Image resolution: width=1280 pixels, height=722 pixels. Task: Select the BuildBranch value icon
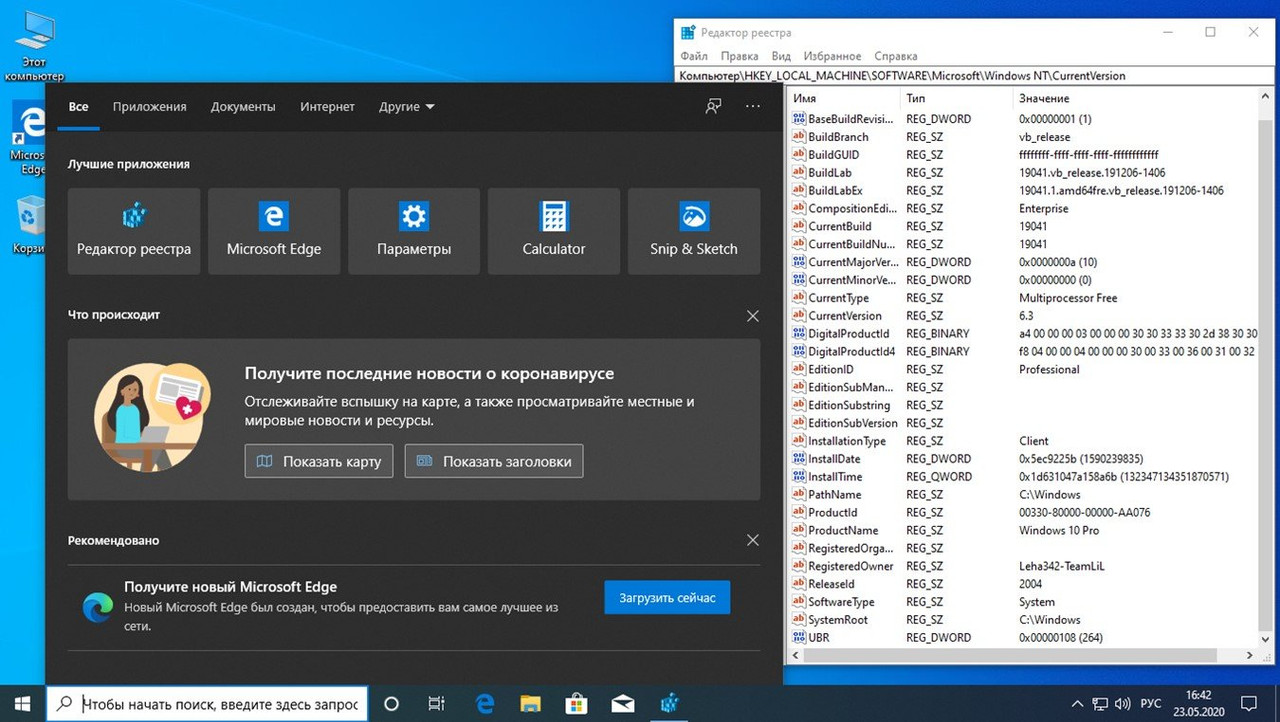coord(799,137)
